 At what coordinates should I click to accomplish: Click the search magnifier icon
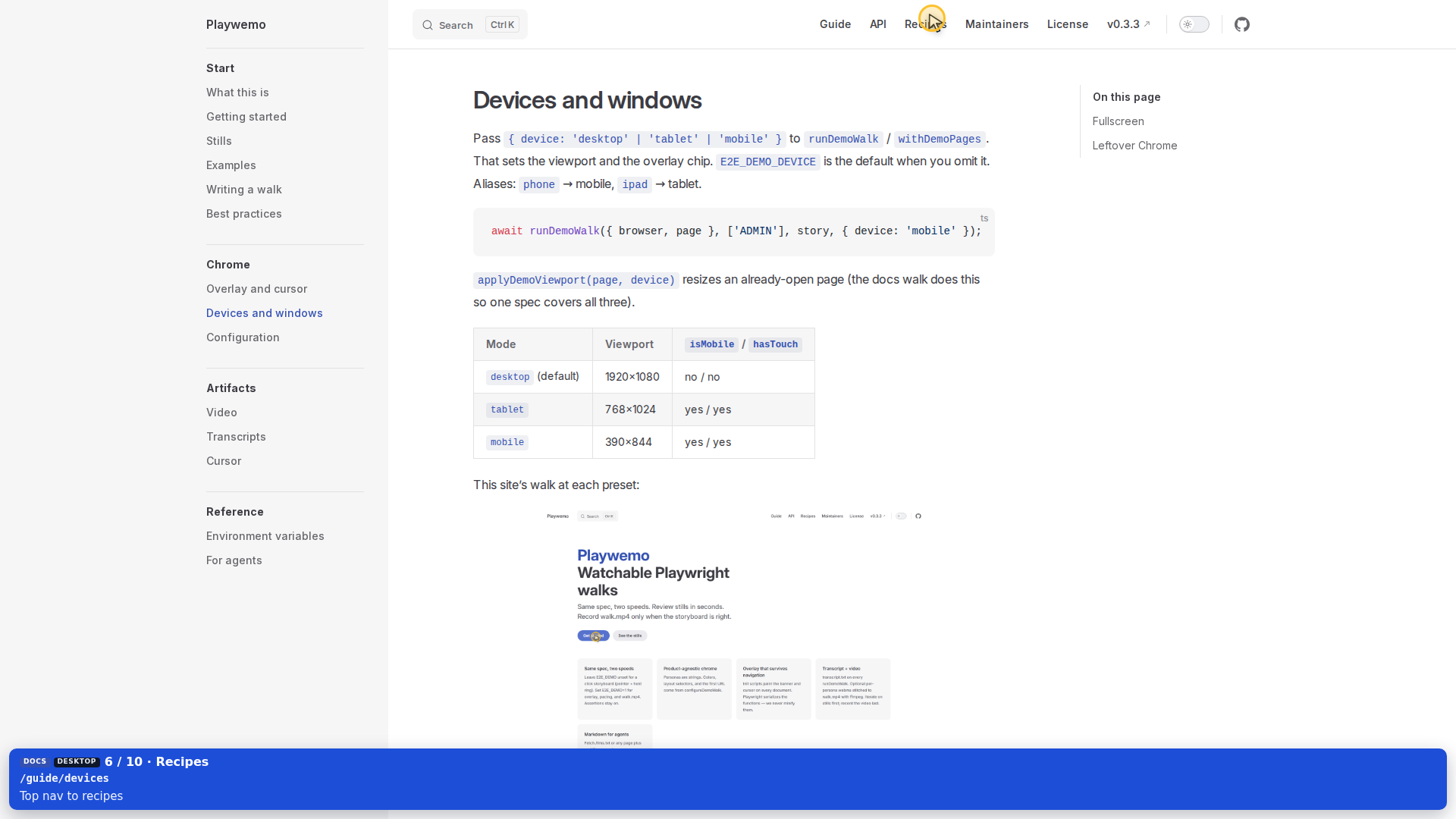point(428,25)
